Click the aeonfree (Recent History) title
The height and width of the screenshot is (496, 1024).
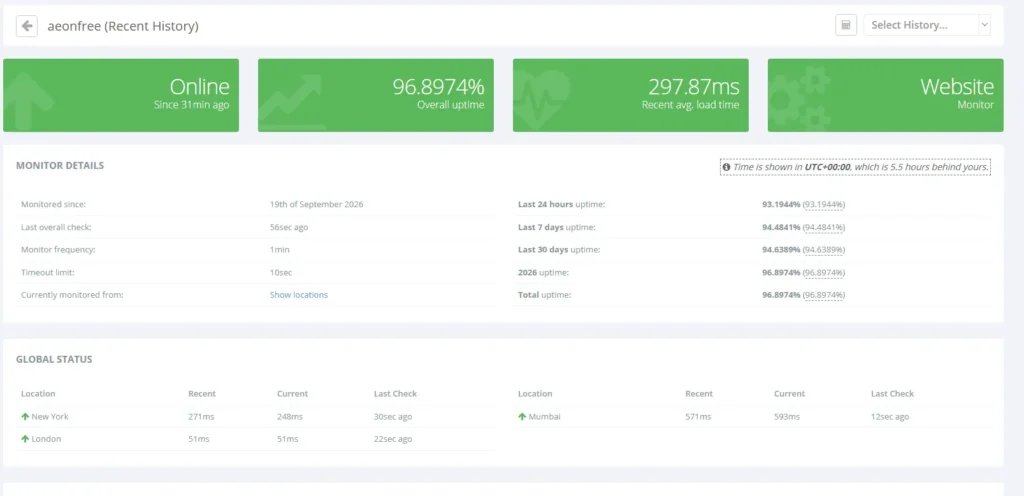pos(123,26)
